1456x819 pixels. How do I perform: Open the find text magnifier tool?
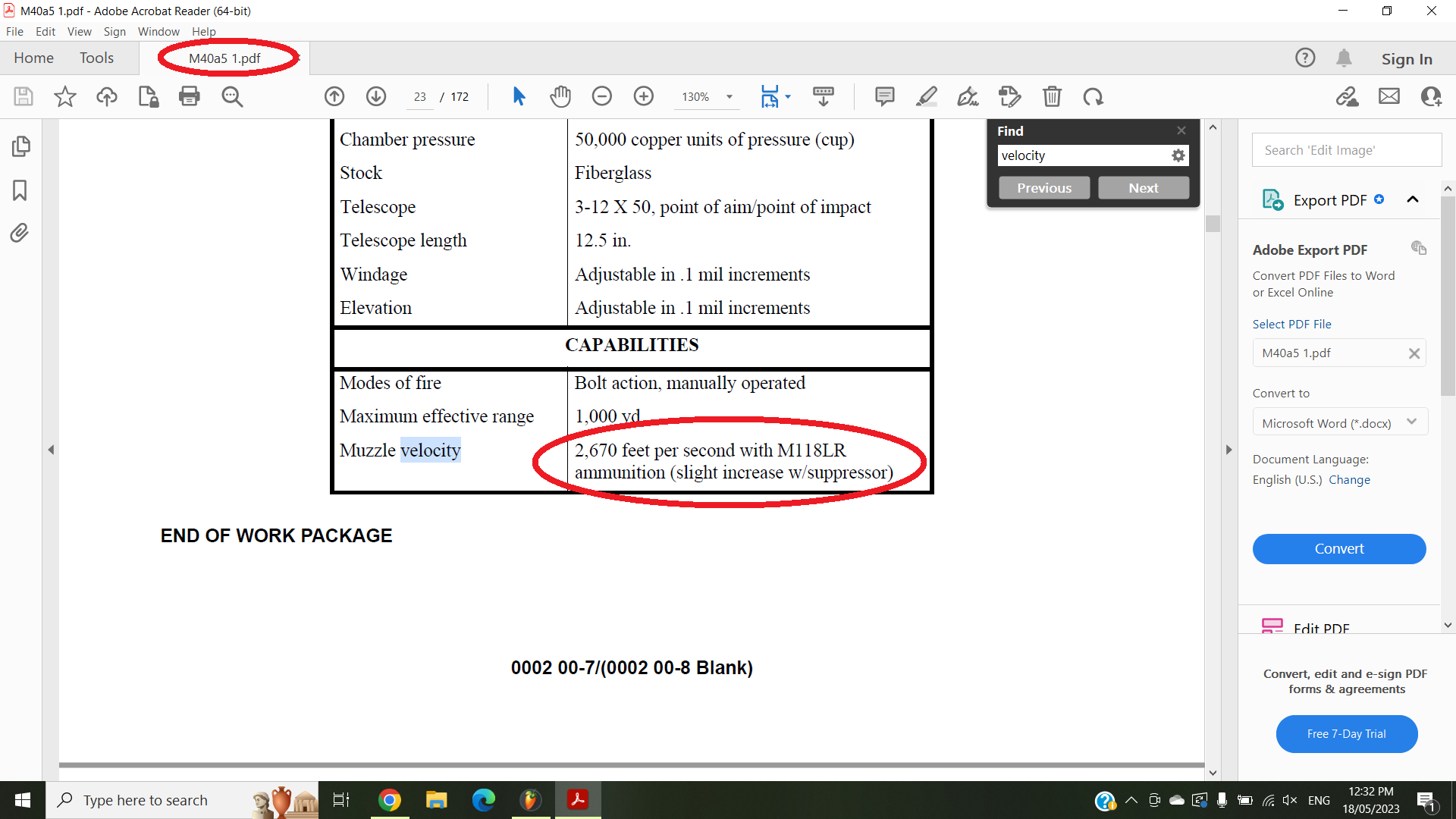(232, 96)
